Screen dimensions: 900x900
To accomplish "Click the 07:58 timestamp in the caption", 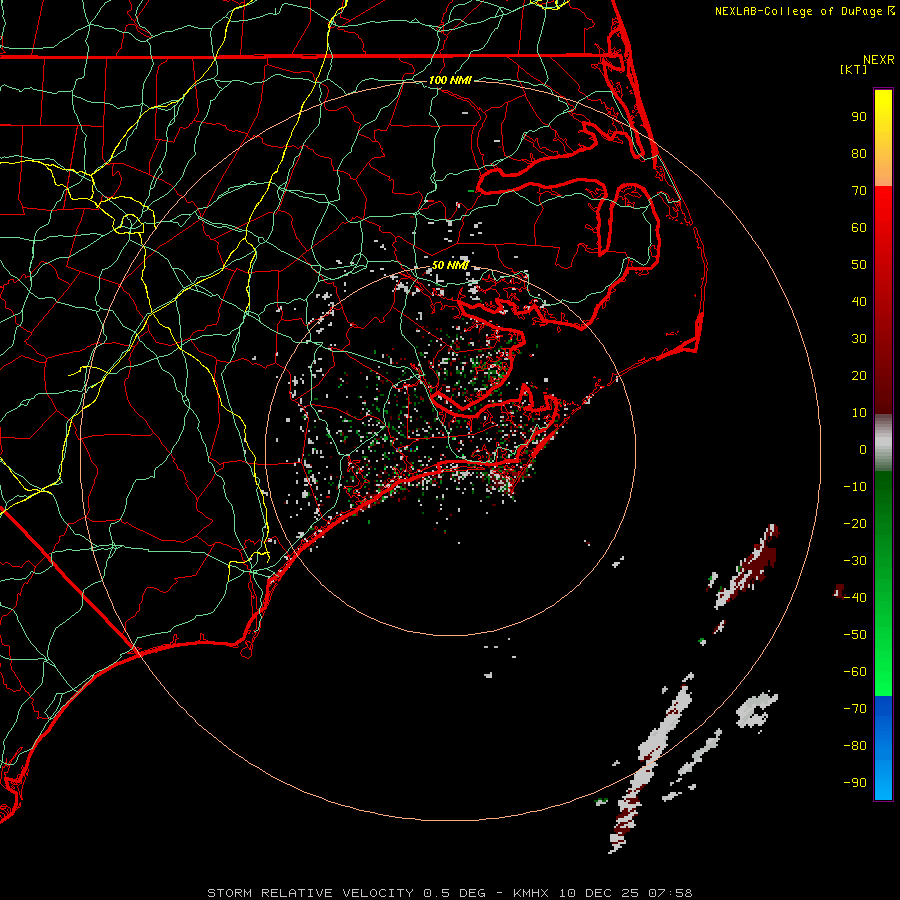I will 671,892.
